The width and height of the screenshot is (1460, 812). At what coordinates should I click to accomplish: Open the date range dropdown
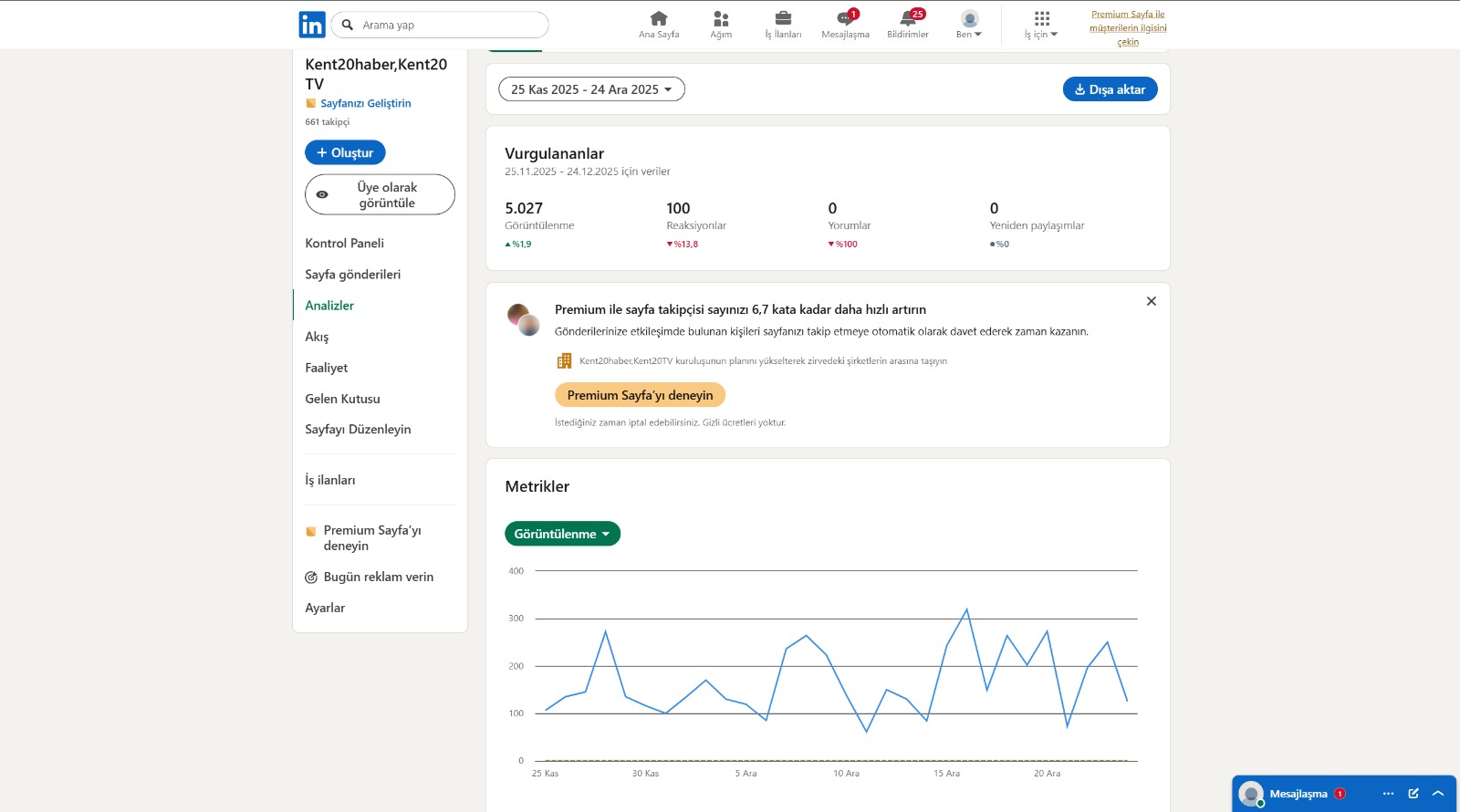click(591, 89)
